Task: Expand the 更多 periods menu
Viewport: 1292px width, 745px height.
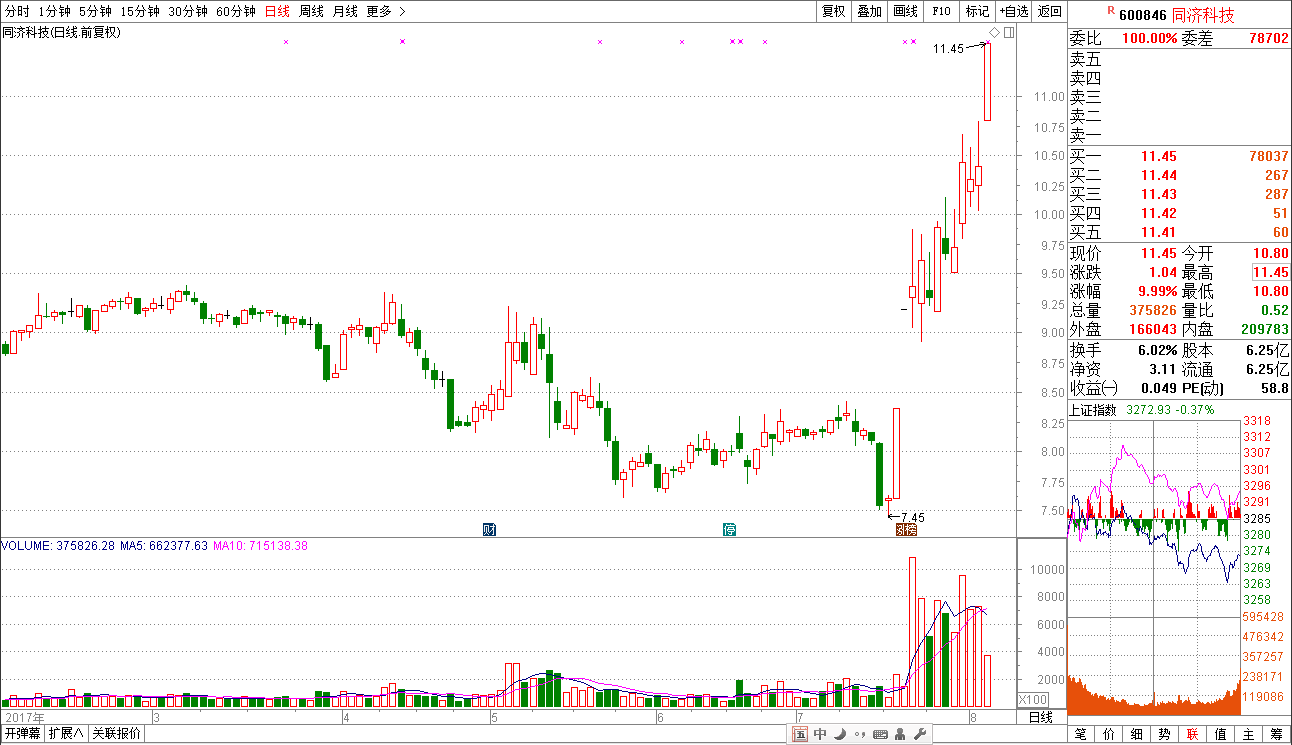Action: (386, 11)
